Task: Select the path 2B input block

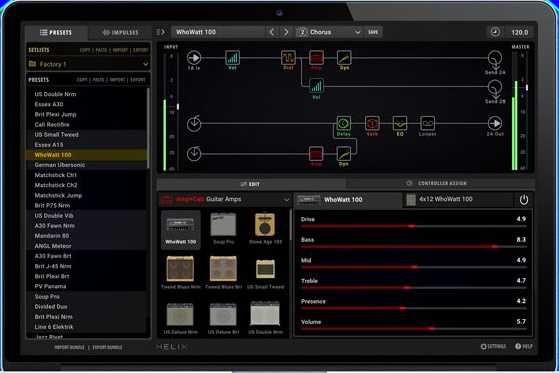Action: click(x=194, y=154)
